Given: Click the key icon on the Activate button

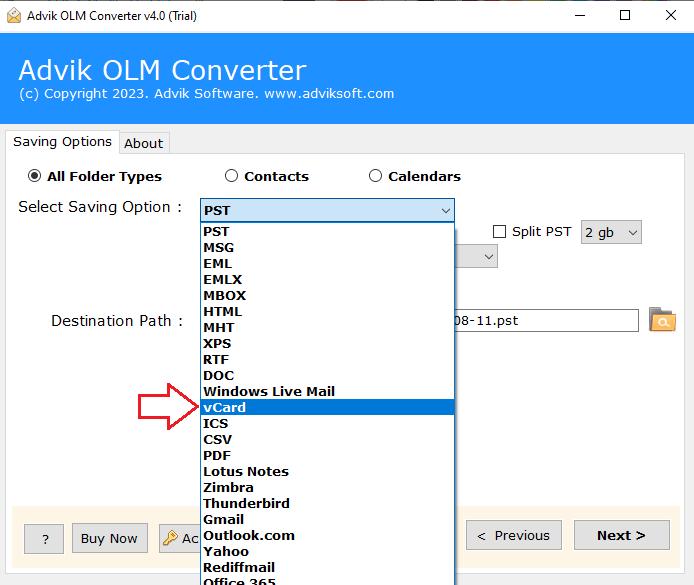Looking at the screenshot, I should [x=170, y=538].
